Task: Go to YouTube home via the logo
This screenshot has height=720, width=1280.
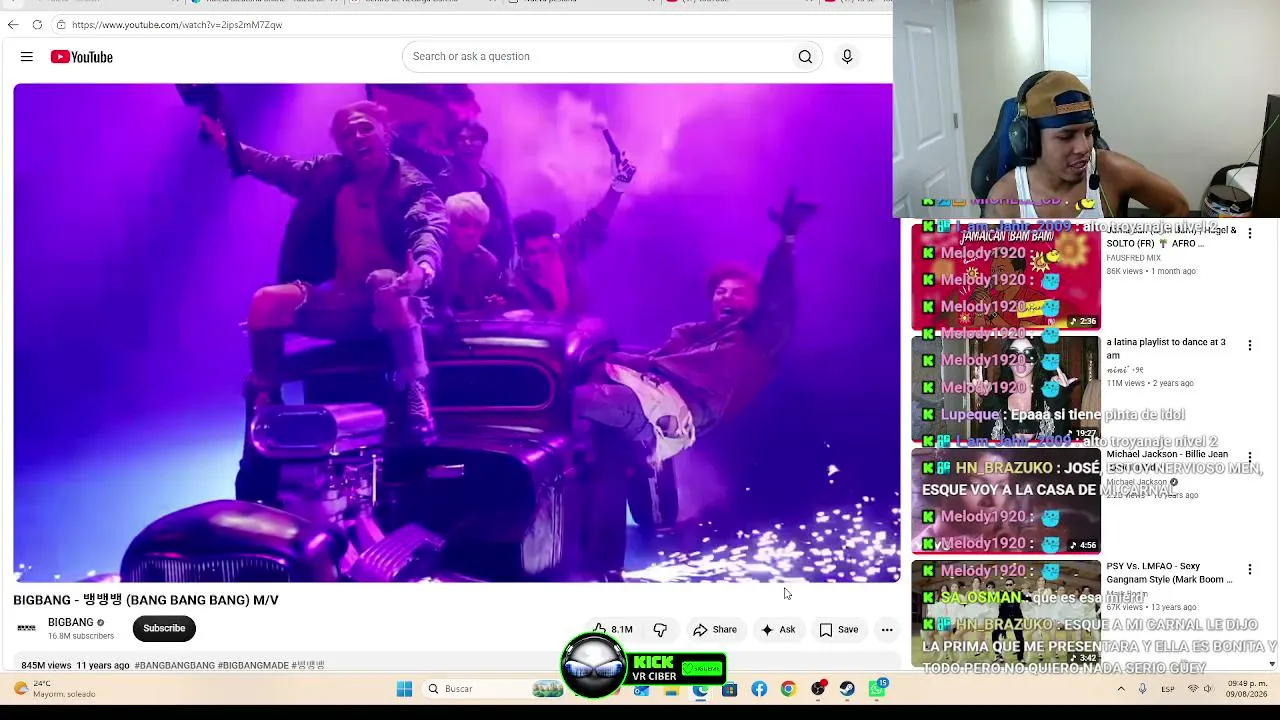Action: point(82,57)
